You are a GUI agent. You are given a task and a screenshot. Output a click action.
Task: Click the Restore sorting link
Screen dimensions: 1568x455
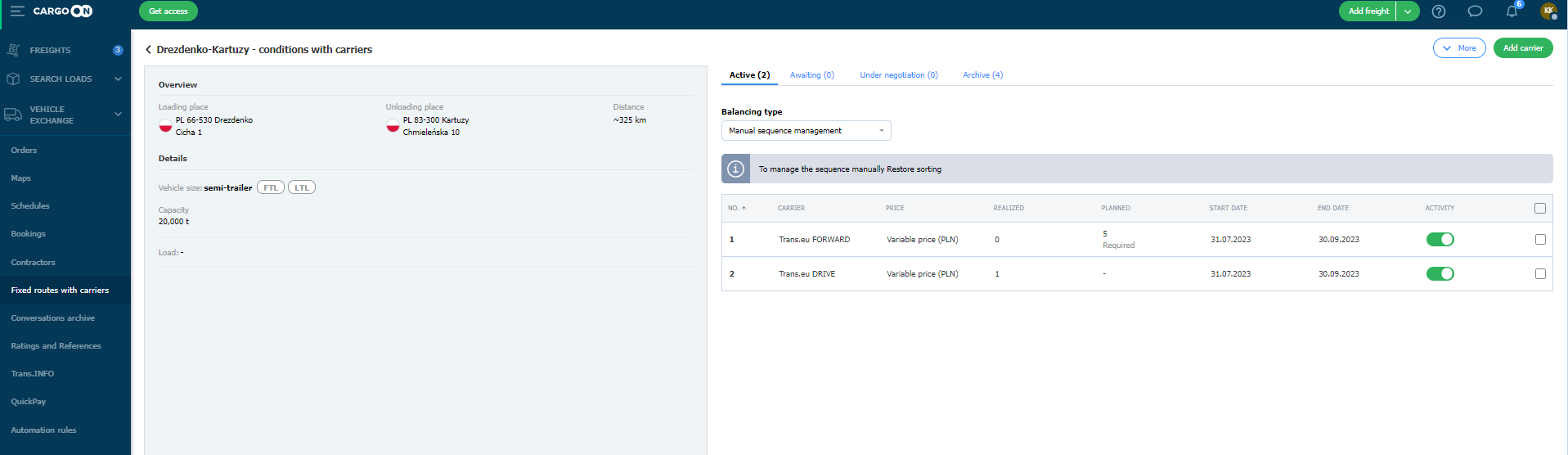[x=914, y=169]
